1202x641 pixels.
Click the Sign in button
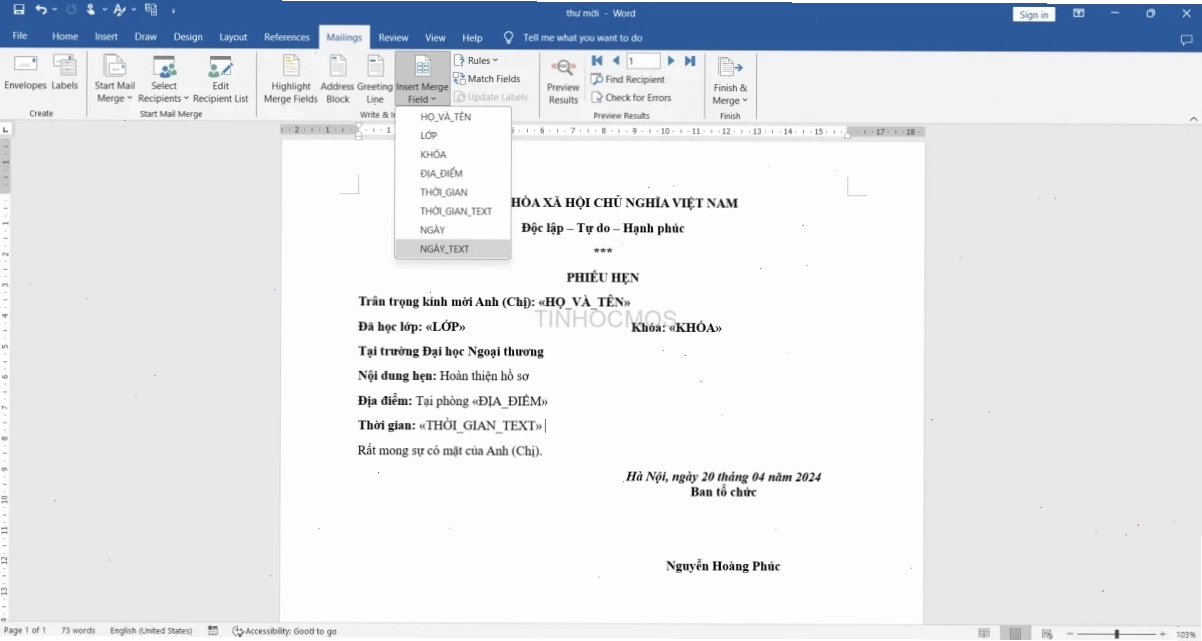(x=1033, y=14)
